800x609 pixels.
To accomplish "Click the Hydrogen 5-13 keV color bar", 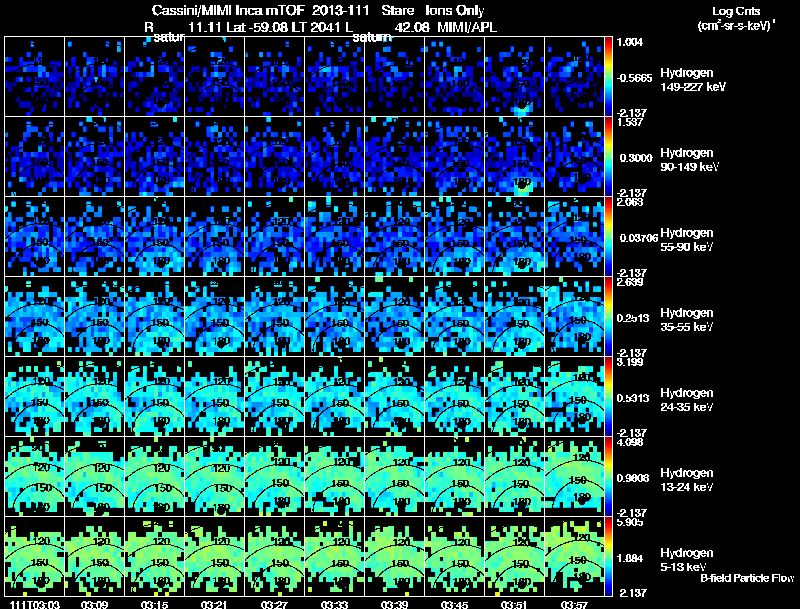I will click(x=608, y=557).
